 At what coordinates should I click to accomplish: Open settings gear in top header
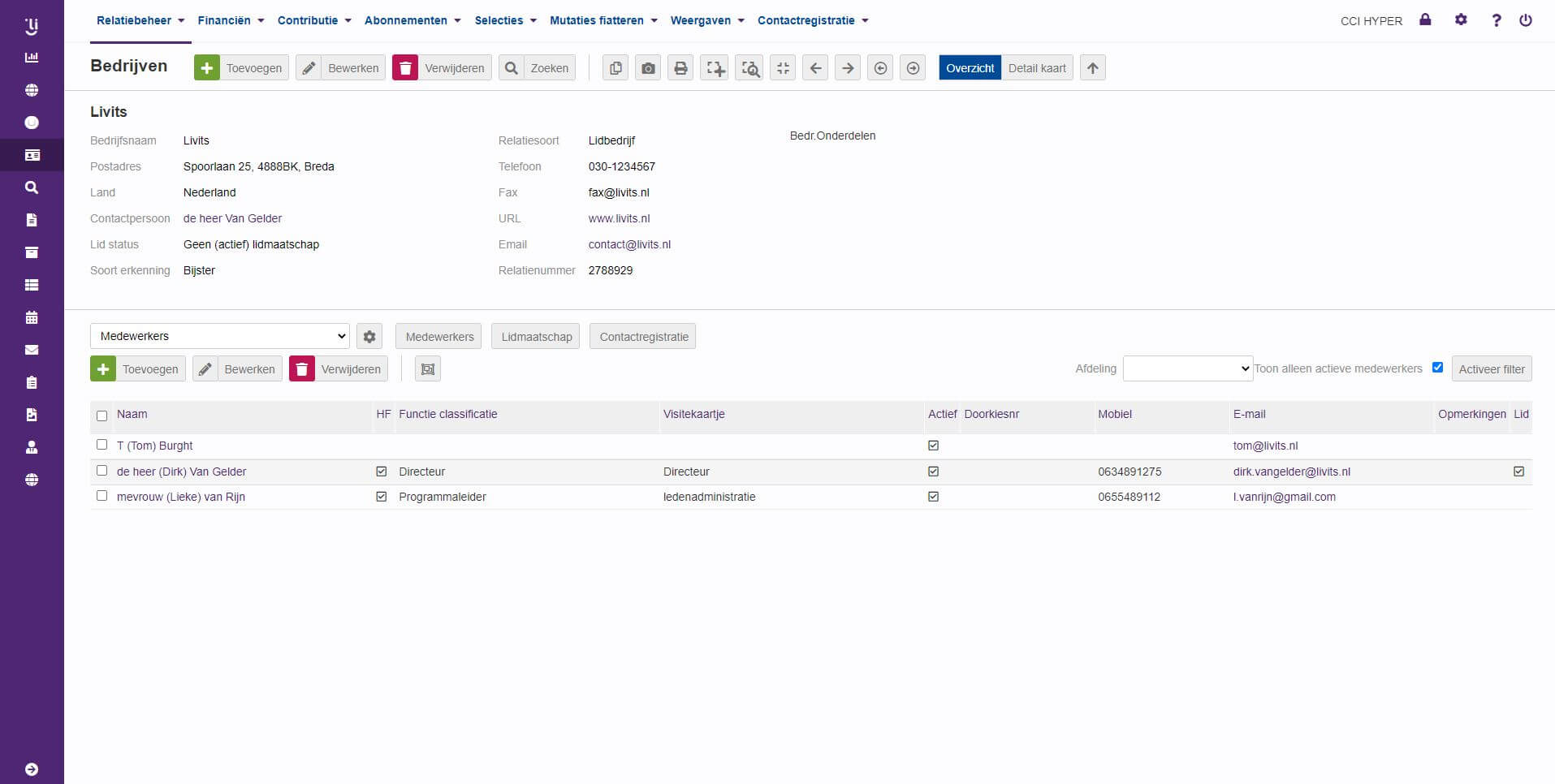point(1461,19)
